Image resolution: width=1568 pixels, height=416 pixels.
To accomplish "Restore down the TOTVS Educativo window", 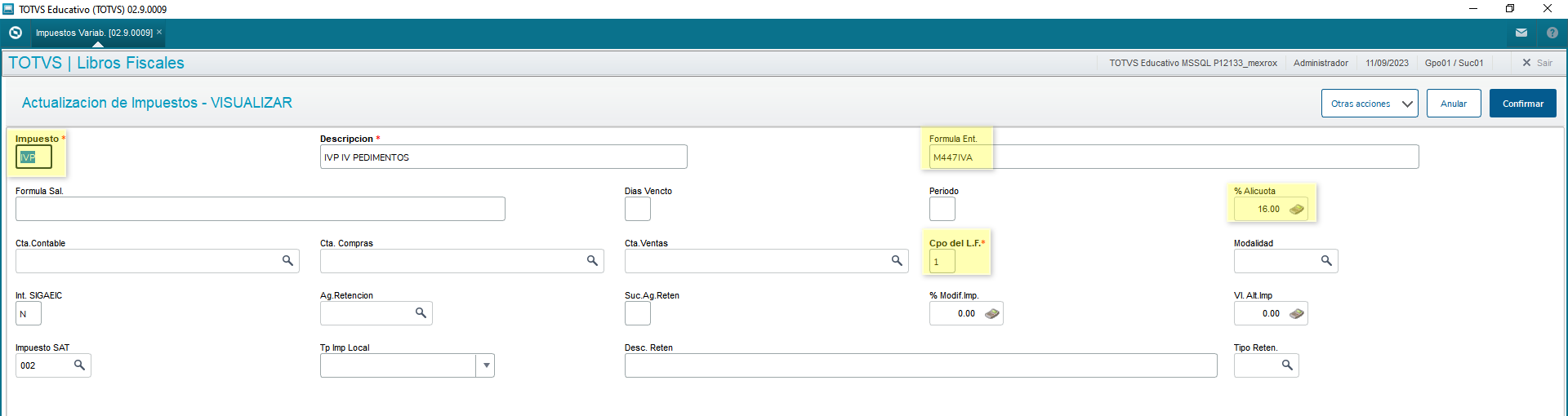I will coord(1510,9).
